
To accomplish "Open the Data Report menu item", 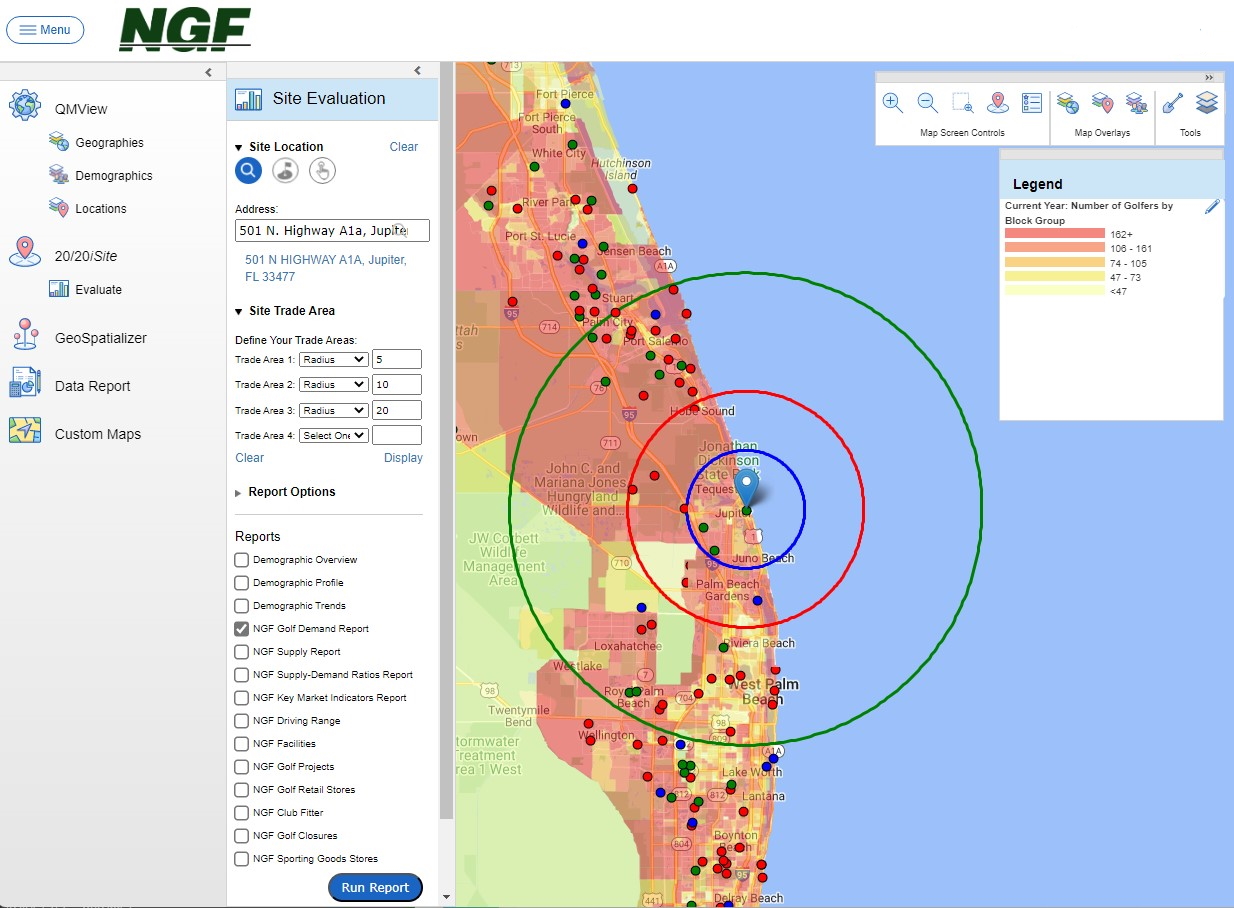I will pos(92,386).
